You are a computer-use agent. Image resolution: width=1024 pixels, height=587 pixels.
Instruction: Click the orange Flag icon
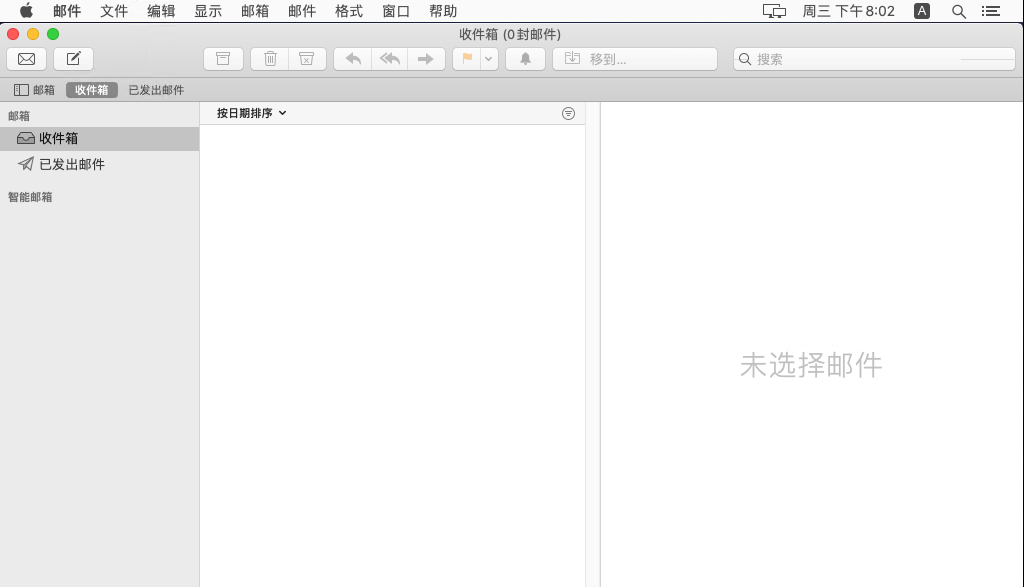click(467, 59)
